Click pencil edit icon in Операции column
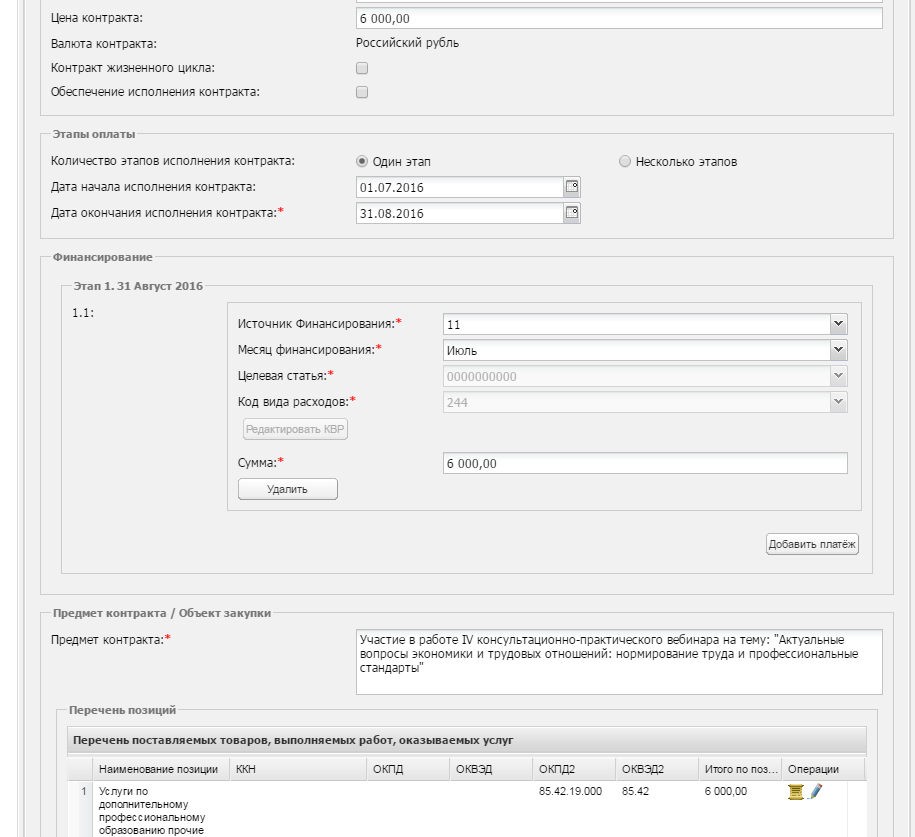915x837 pixels. tap(815, 791)
